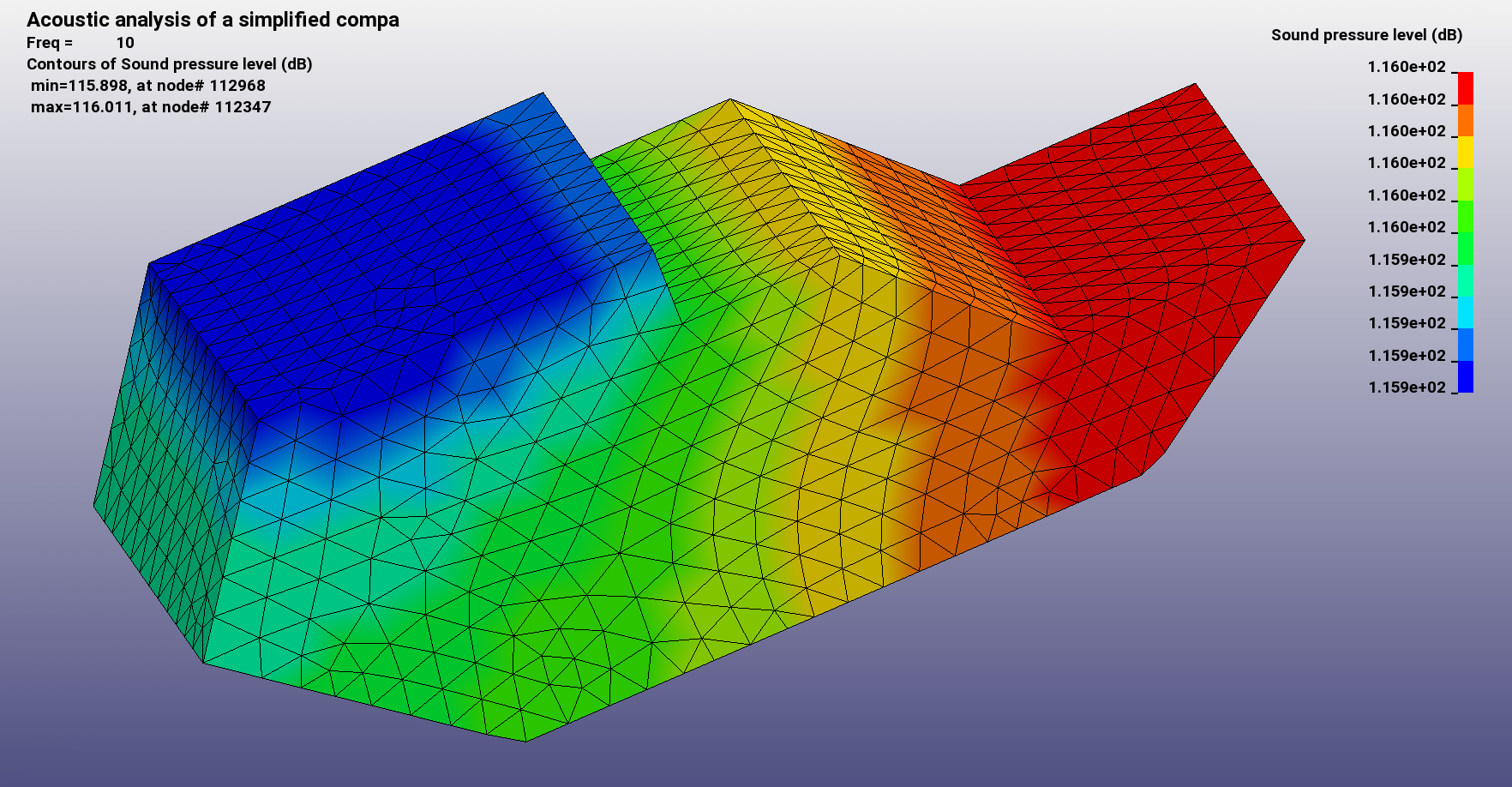Viewport: 1512px width, 787px height.
Task: Select the 'Freq =' label
Action: click(50, 43)
